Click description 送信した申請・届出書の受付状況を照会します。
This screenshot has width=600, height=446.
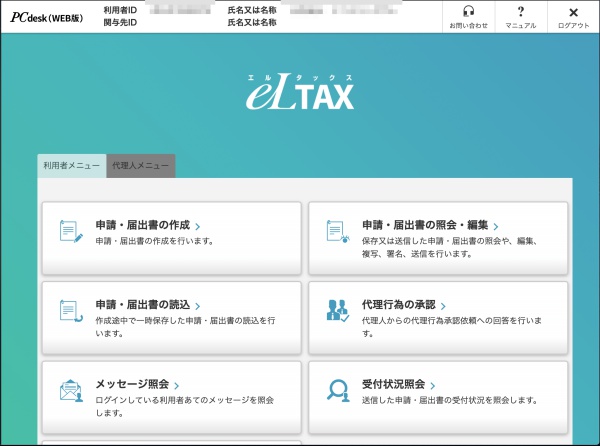pyautogui.click(x=450, y=400)
